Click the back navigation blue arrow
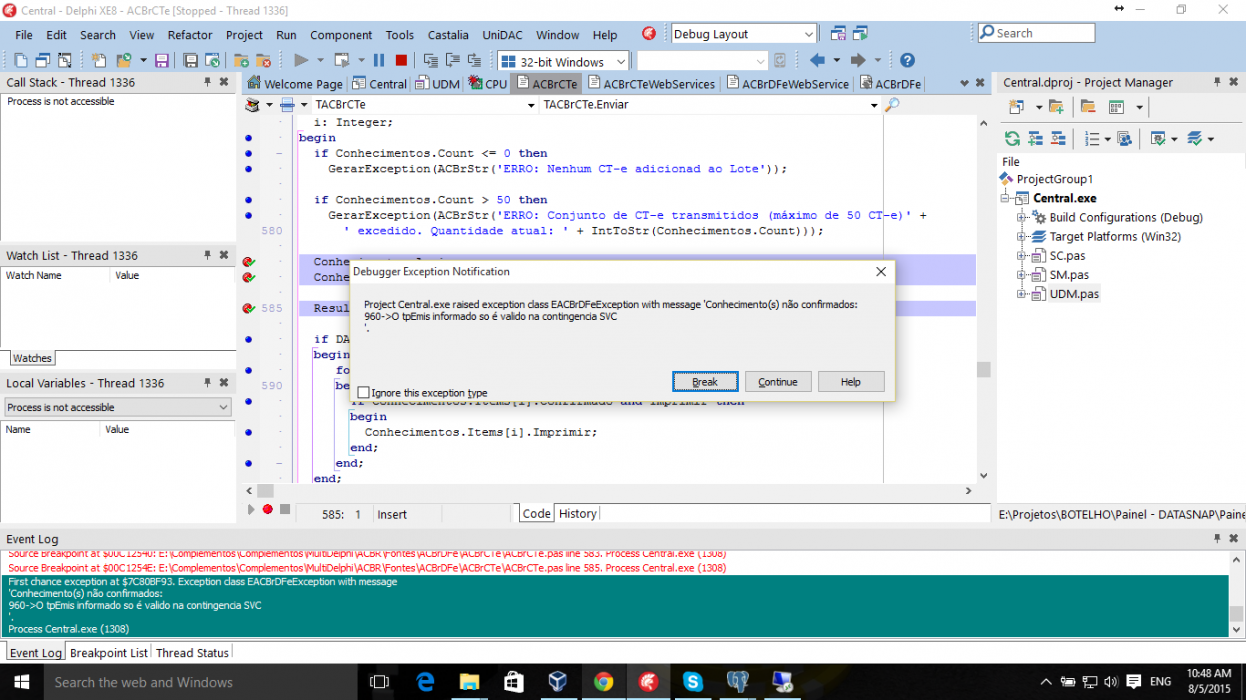This screenshot has height=700, width=1246. [817, 60]
